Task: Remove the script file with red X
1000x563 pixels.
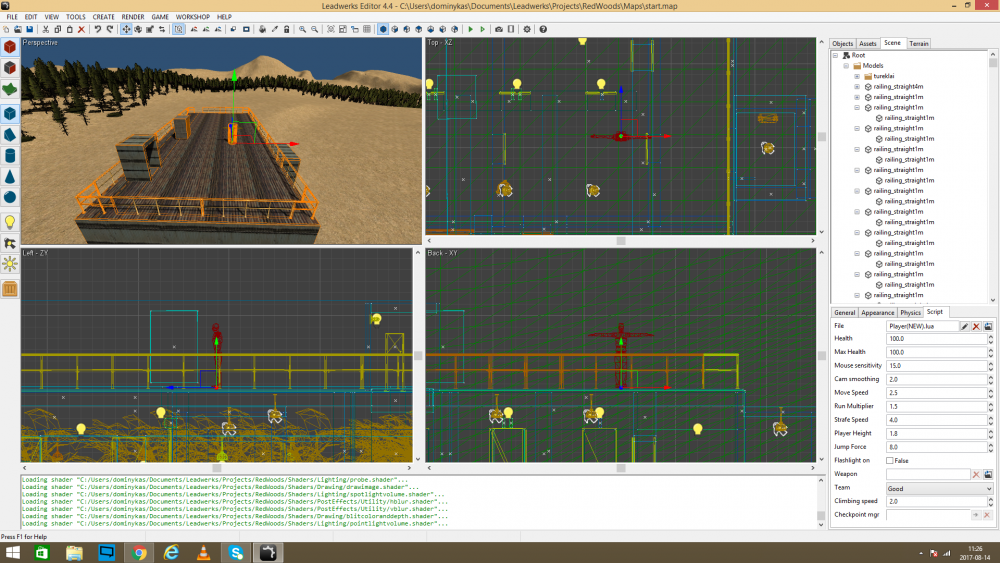Action: point(977,326)
